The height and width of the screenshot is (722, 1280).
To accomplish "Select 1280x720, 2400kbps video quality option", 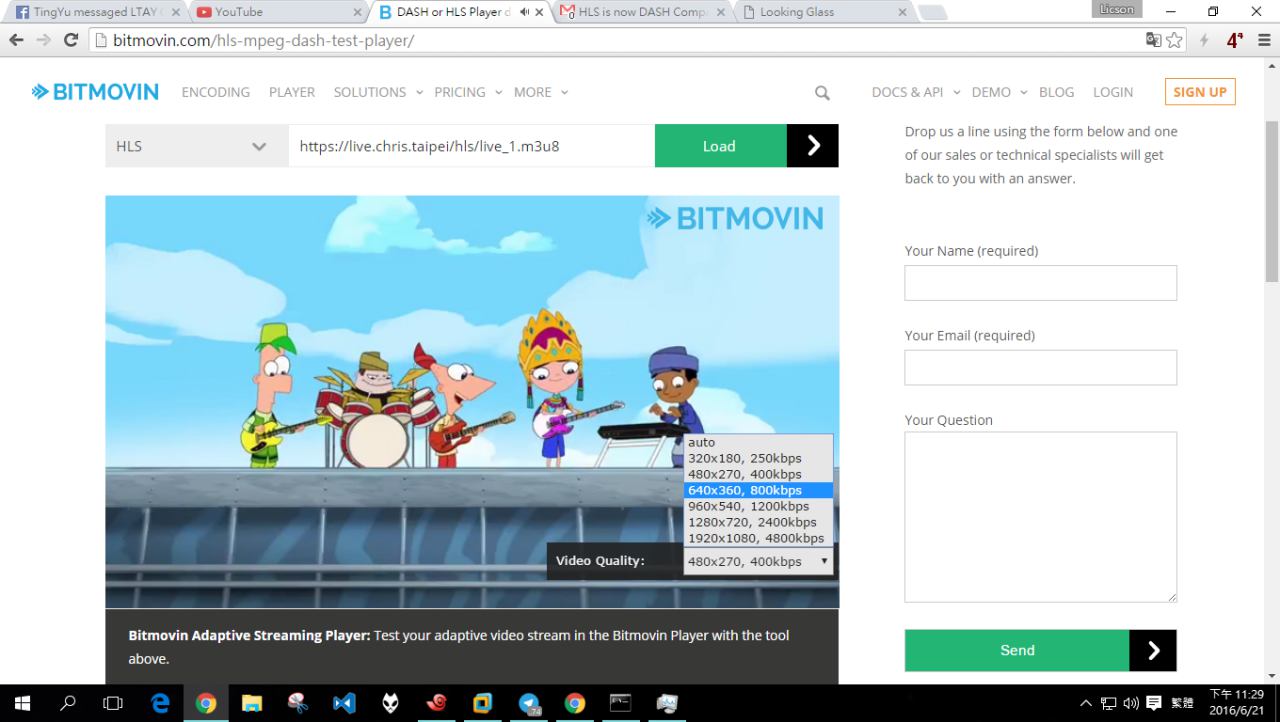I will pos(752,522).
